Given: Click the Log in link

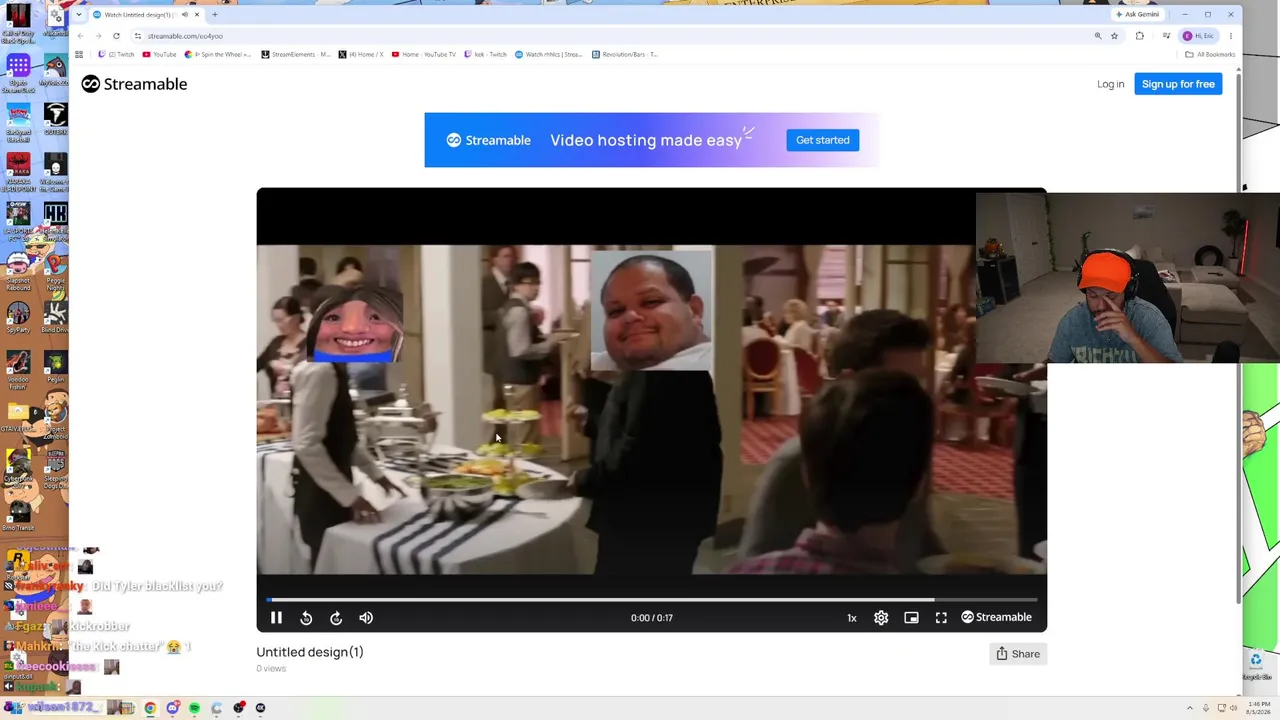Looking at the screenshot, I should (x=1110, y=84).
